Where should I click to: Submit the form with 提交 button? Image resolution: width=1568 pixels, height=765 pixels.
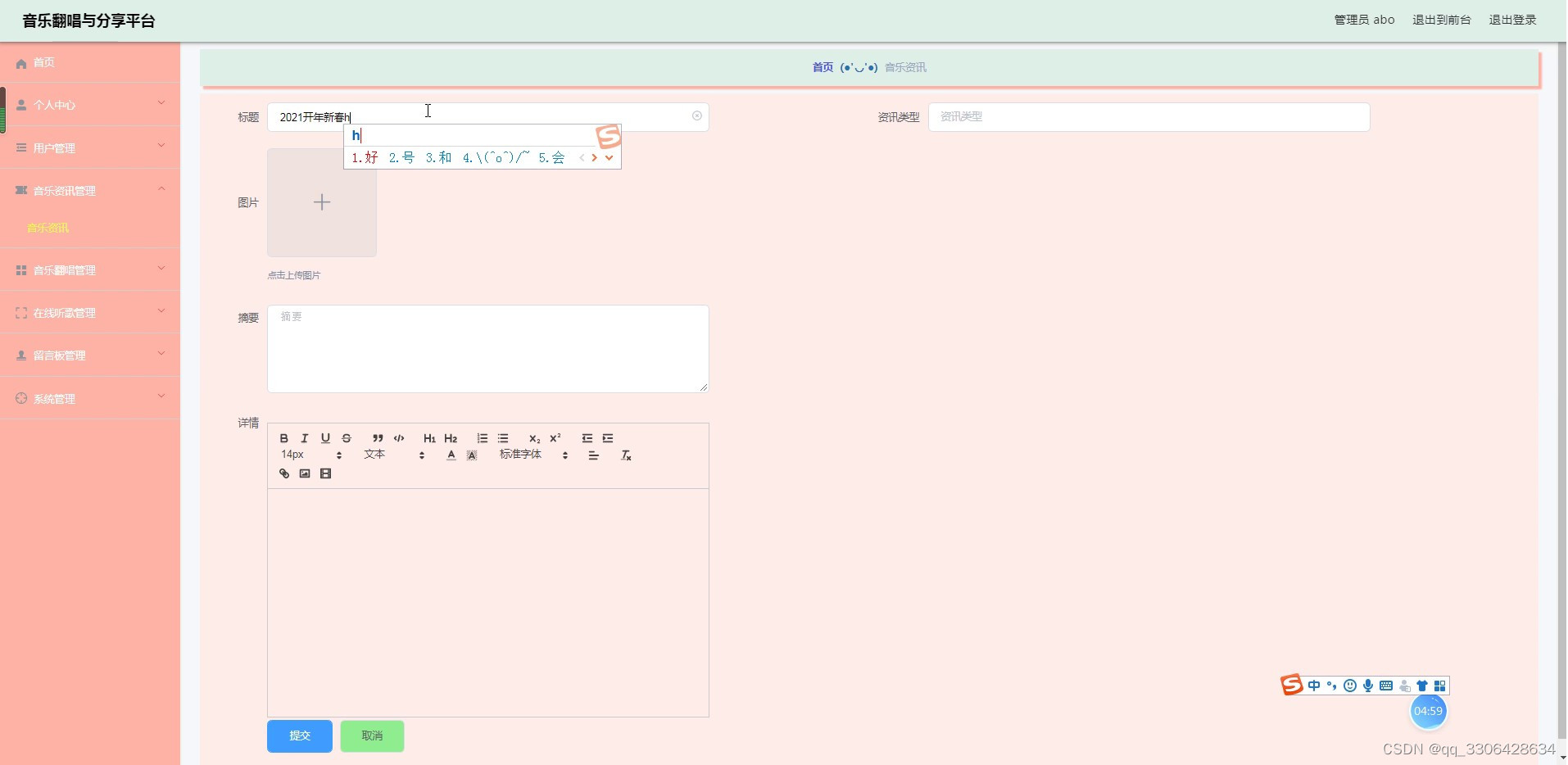pos(300,736)
